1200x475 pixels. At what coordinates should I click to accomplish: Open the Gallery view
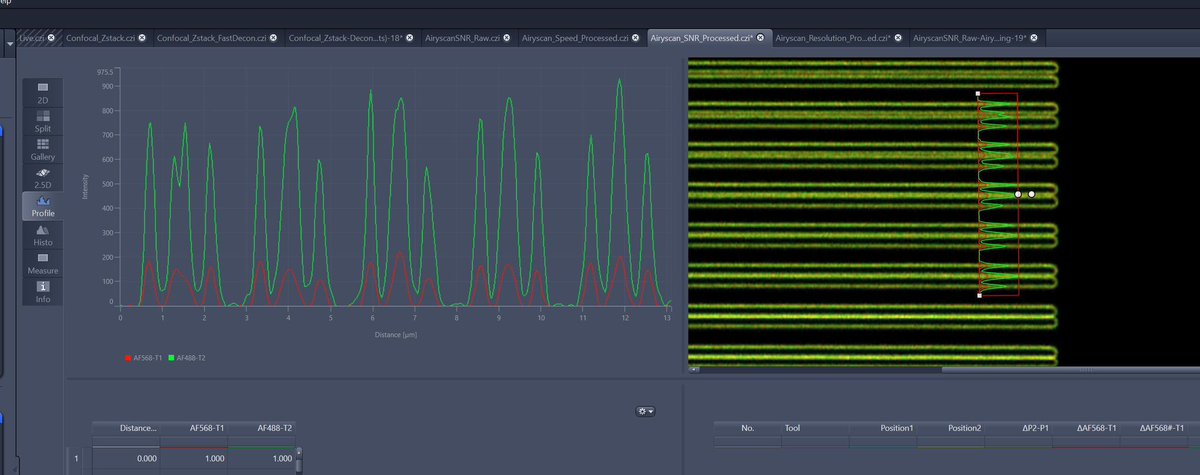pos(44,150)
